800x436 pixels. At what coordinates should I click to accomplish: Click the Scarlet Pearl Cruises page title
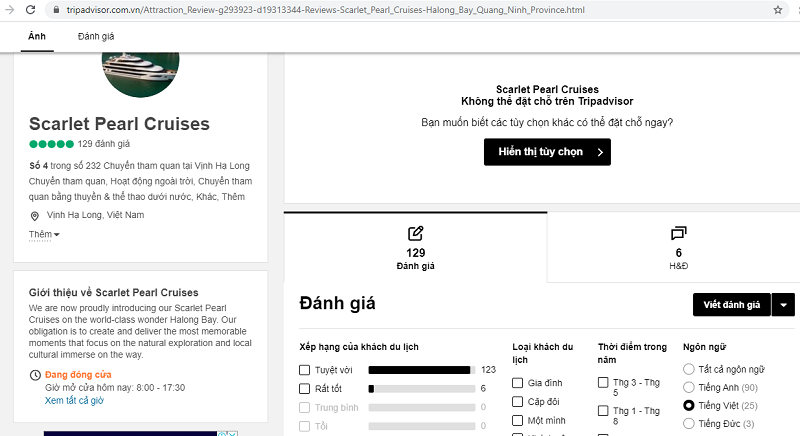click(119, 124)
